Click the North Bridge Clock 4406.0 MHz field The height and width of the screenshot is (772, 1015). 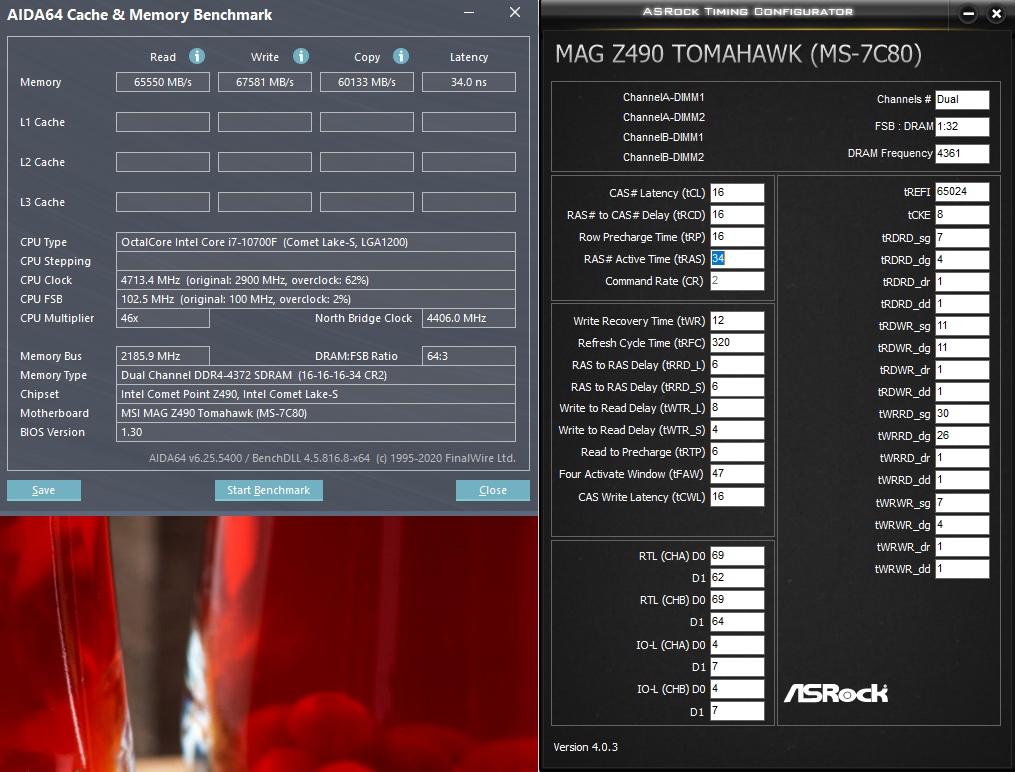point(469,318)
